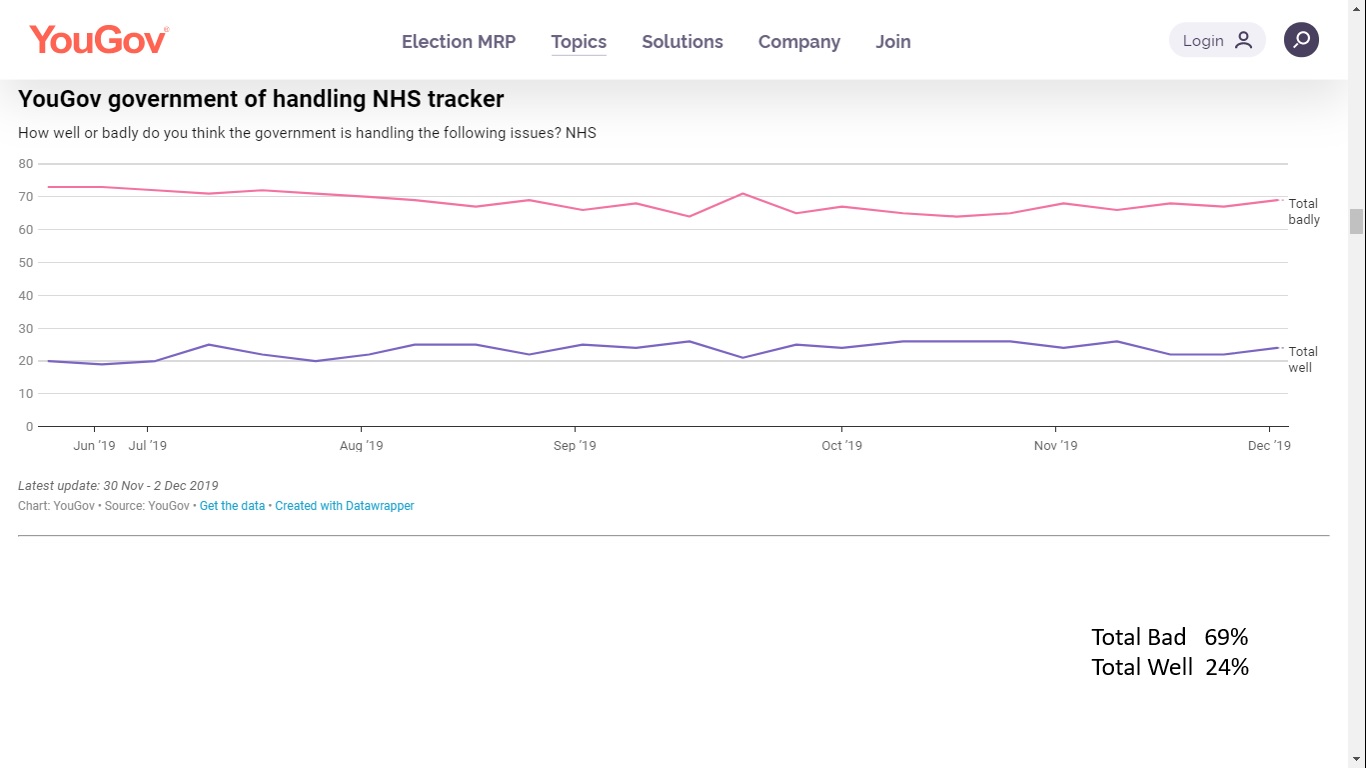Click the "Oct '19" axis label
The height and width of the screenshot is (768, 1366).
(842, 446)
